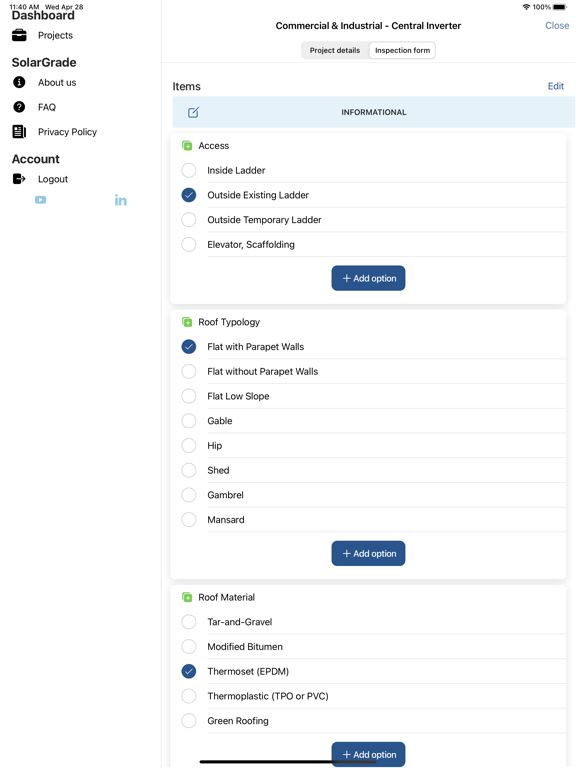Click the About us info icon
The width and height of the screenshot is (576, 768).
point(19,82)
